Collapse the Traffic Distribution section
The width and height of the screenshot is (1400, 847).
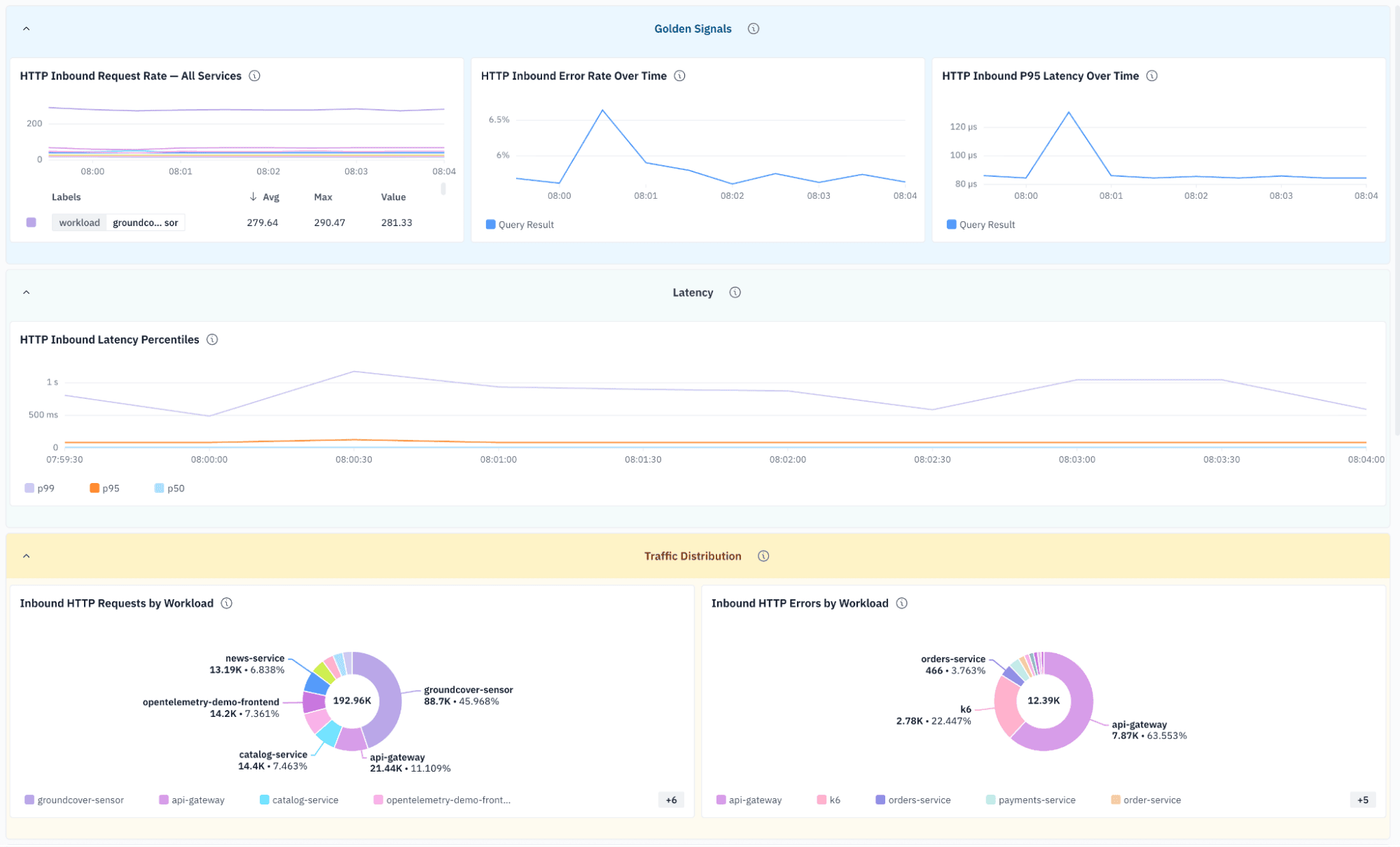pyautogui.click(x=26, y=556)
